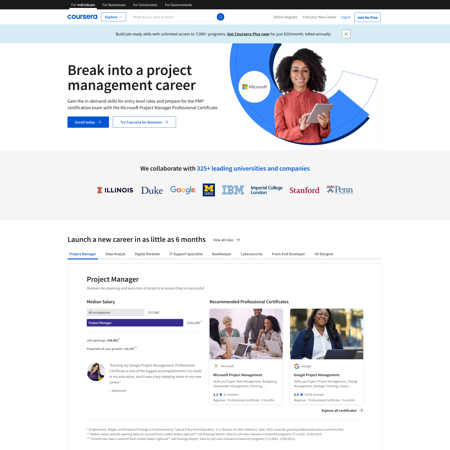Select the Data Analyst role tab
This screenshot has width=450, height=450.
[115, 254]
